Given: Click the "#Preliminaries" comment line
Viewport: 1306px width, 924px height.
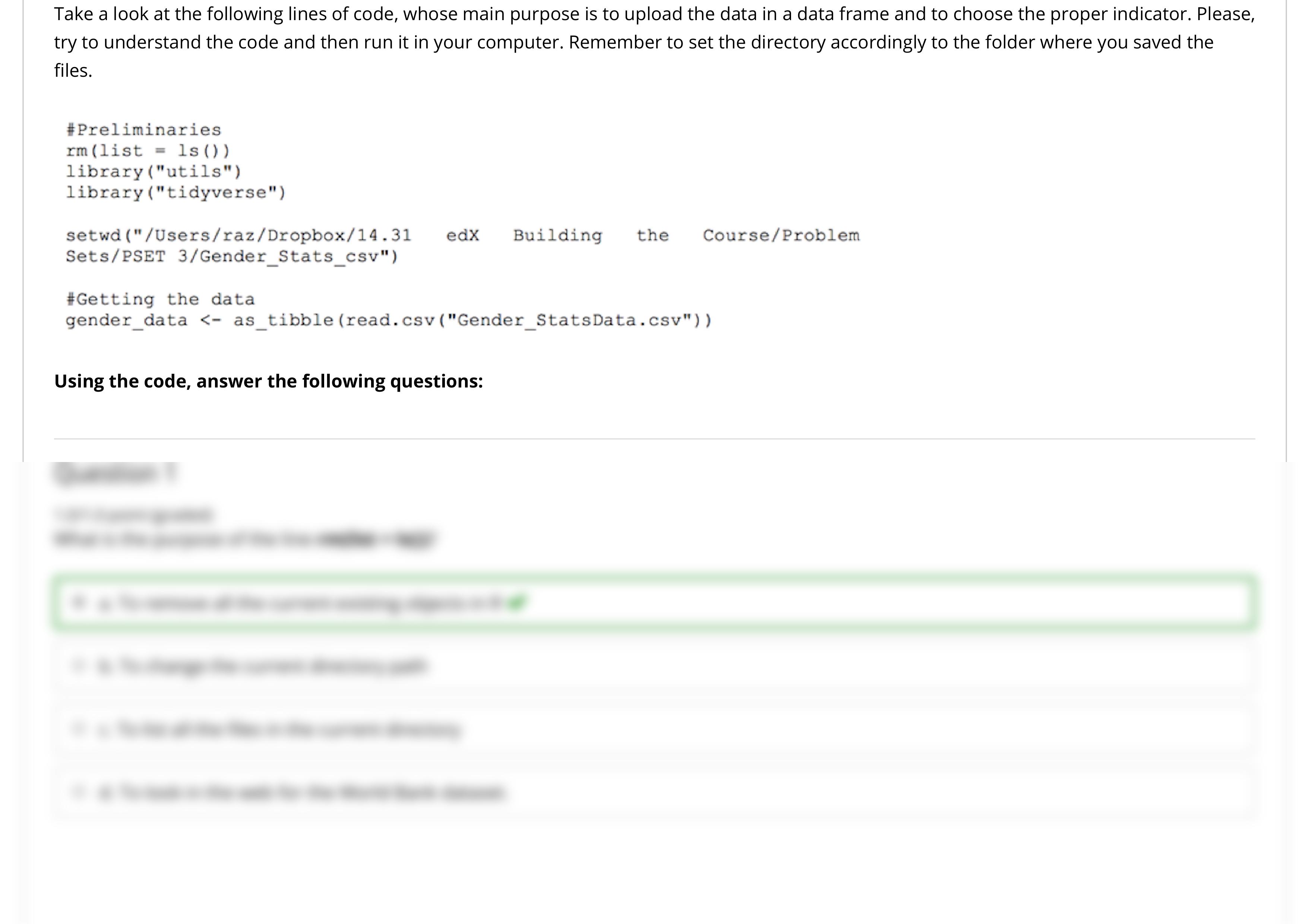Looking at the screenshot, I should pyautogui.click(x=143, y=130).
